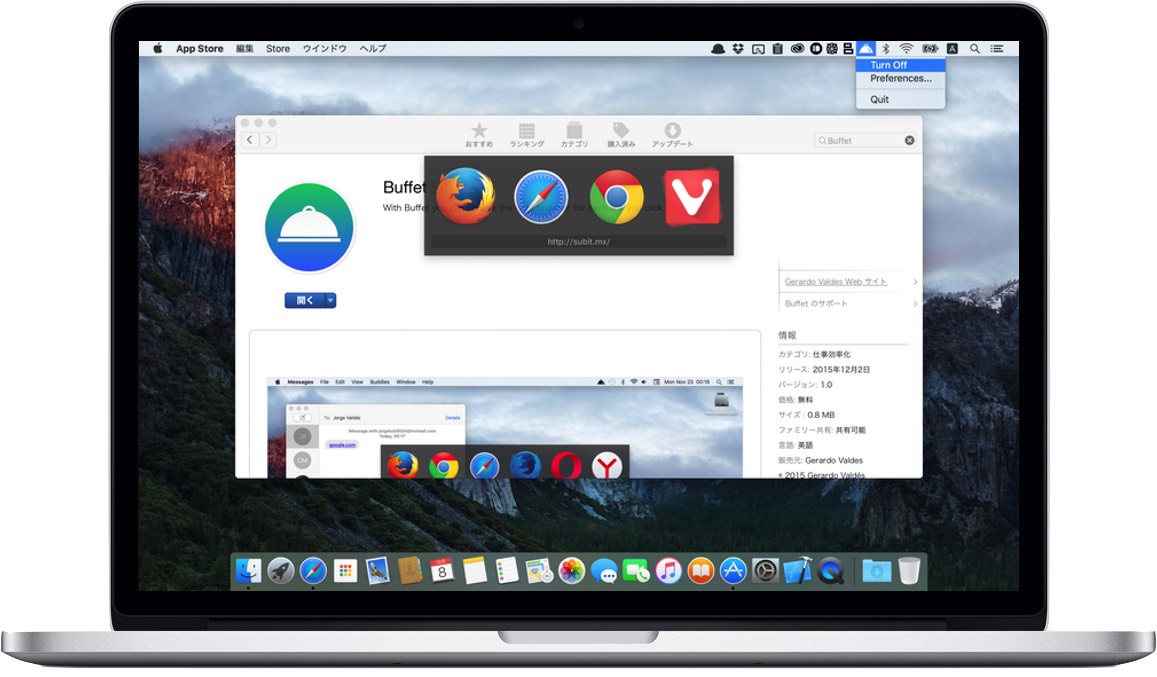Choose Chrome in the Buffet browser picker

(616, 196)
